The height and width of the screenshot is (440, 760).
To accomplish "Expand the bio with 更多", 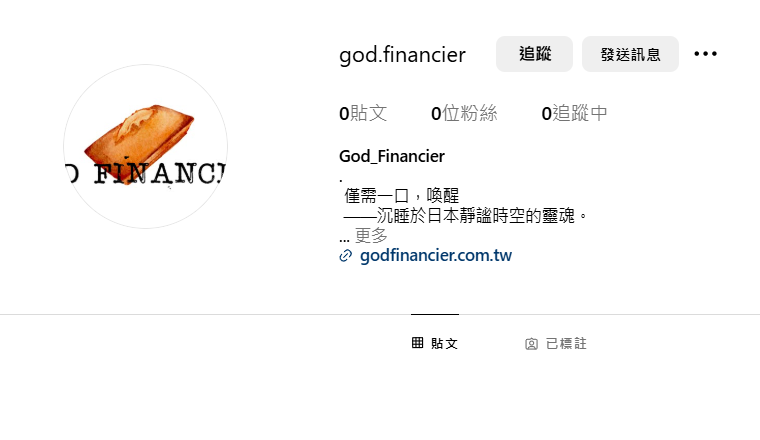I will point(371,236).
